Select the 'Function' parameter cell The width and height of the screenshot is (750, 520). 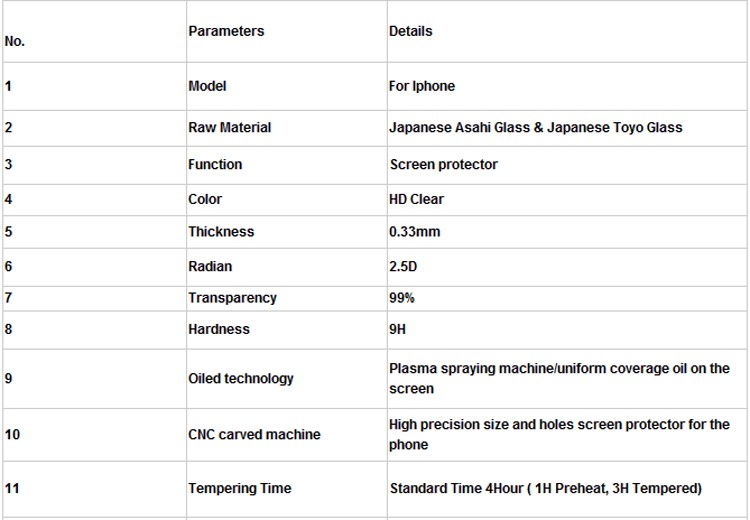[x=215, y=164]
